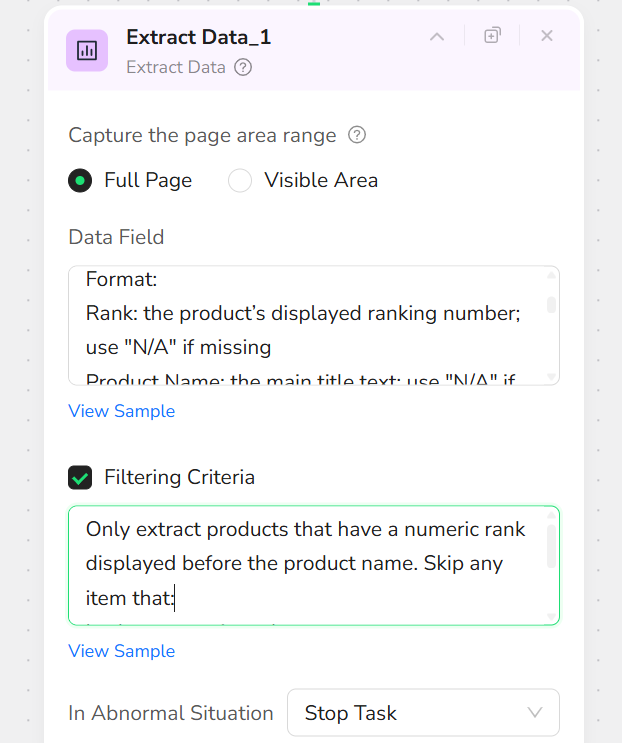Viewport: 622px width, 743px height.
Task: Click the Extract Data_1 title text
Action: click(x=198, y=37)
